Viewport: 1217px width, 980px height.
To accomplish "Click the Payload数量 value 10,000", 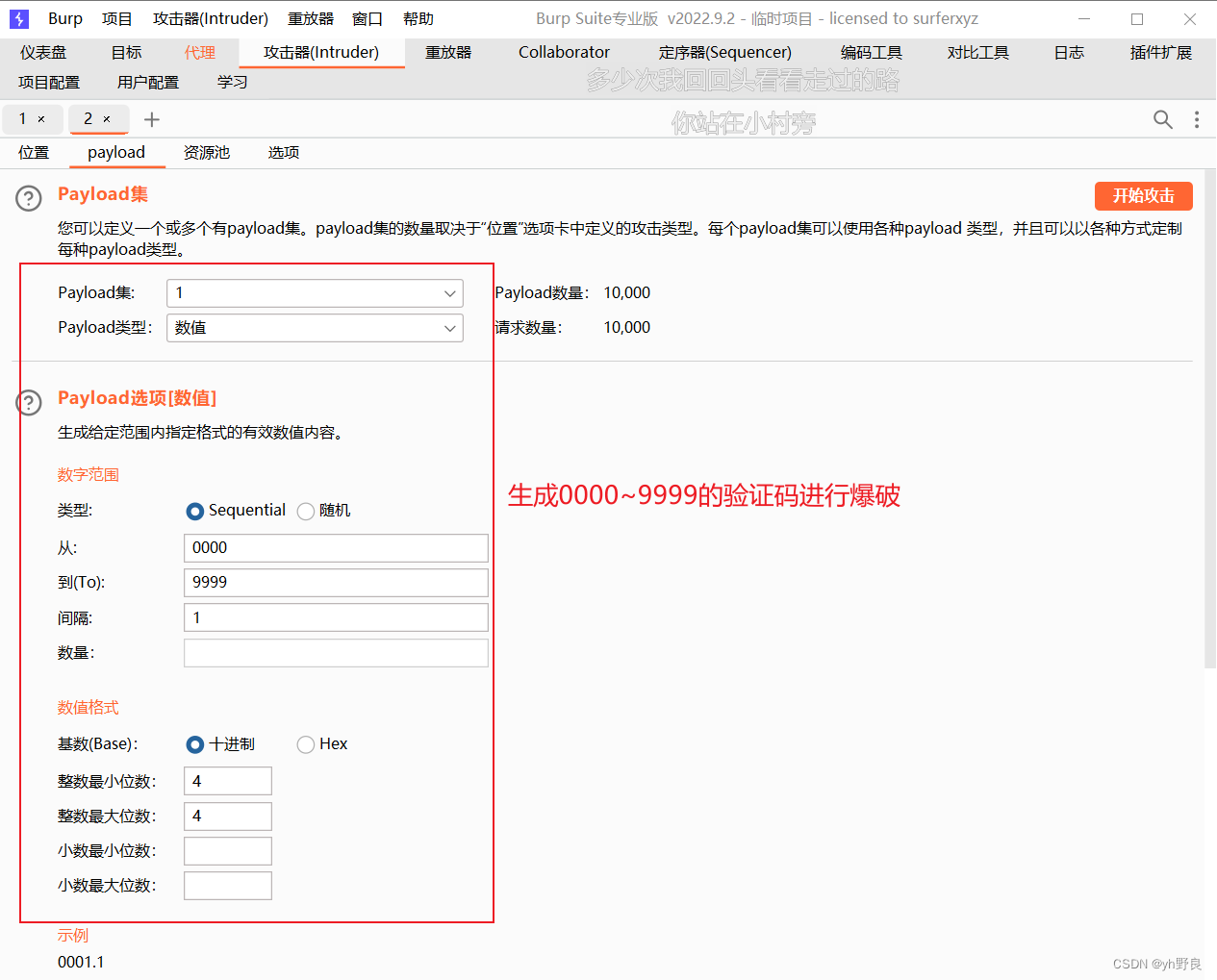I will [x=627, y=293].
